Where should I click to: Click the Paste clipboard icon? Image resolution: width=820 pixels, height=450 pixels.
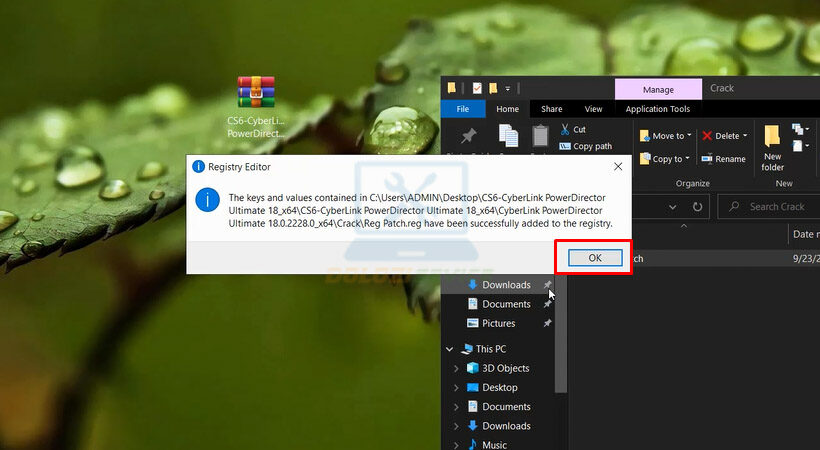tap(540, 135)
